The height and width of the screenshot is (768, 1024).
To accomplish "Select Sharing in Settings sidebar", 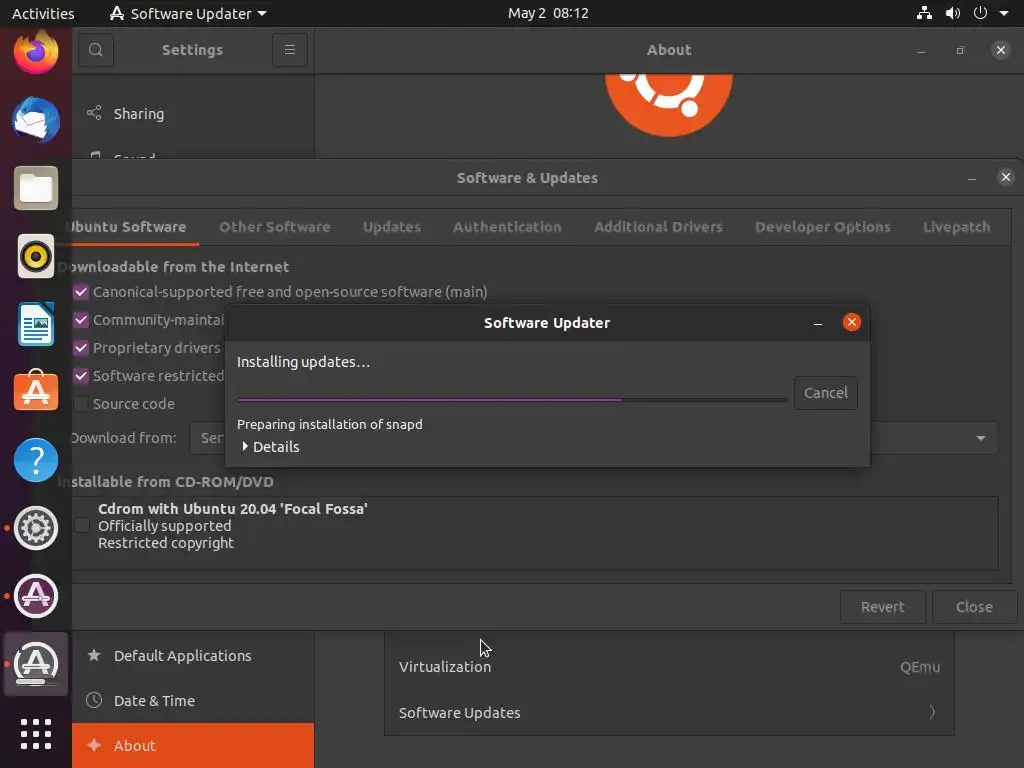I will click(193, 114).
